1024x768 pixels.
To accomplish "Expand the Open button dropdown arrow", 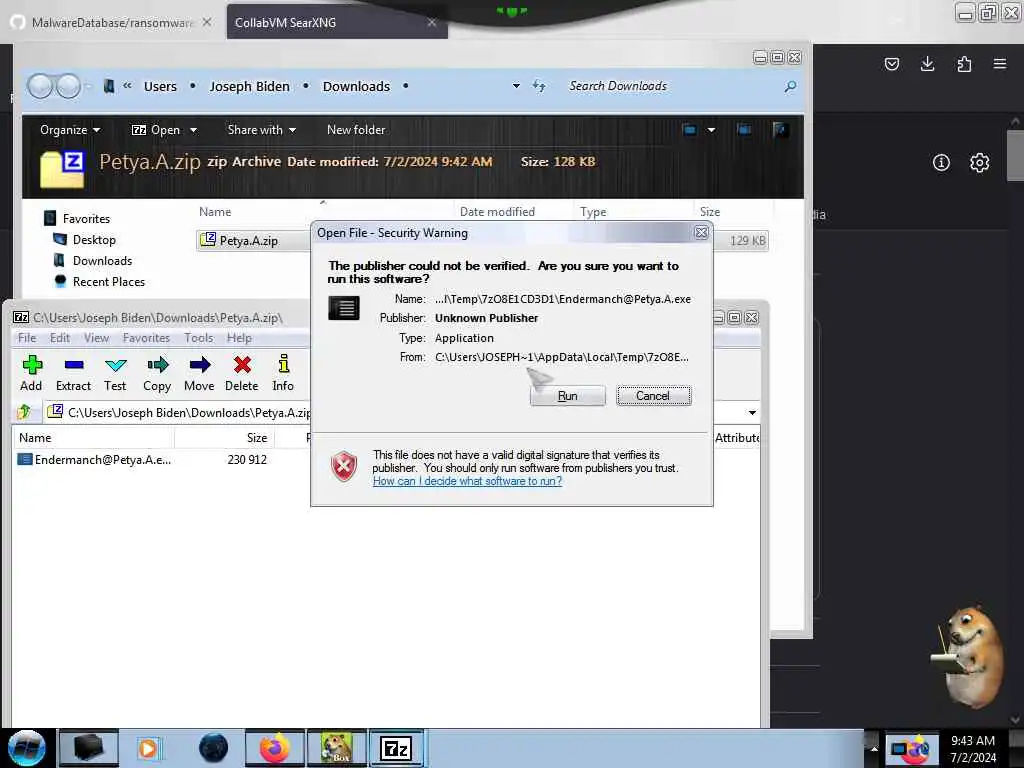I will (x=193, y=130).
